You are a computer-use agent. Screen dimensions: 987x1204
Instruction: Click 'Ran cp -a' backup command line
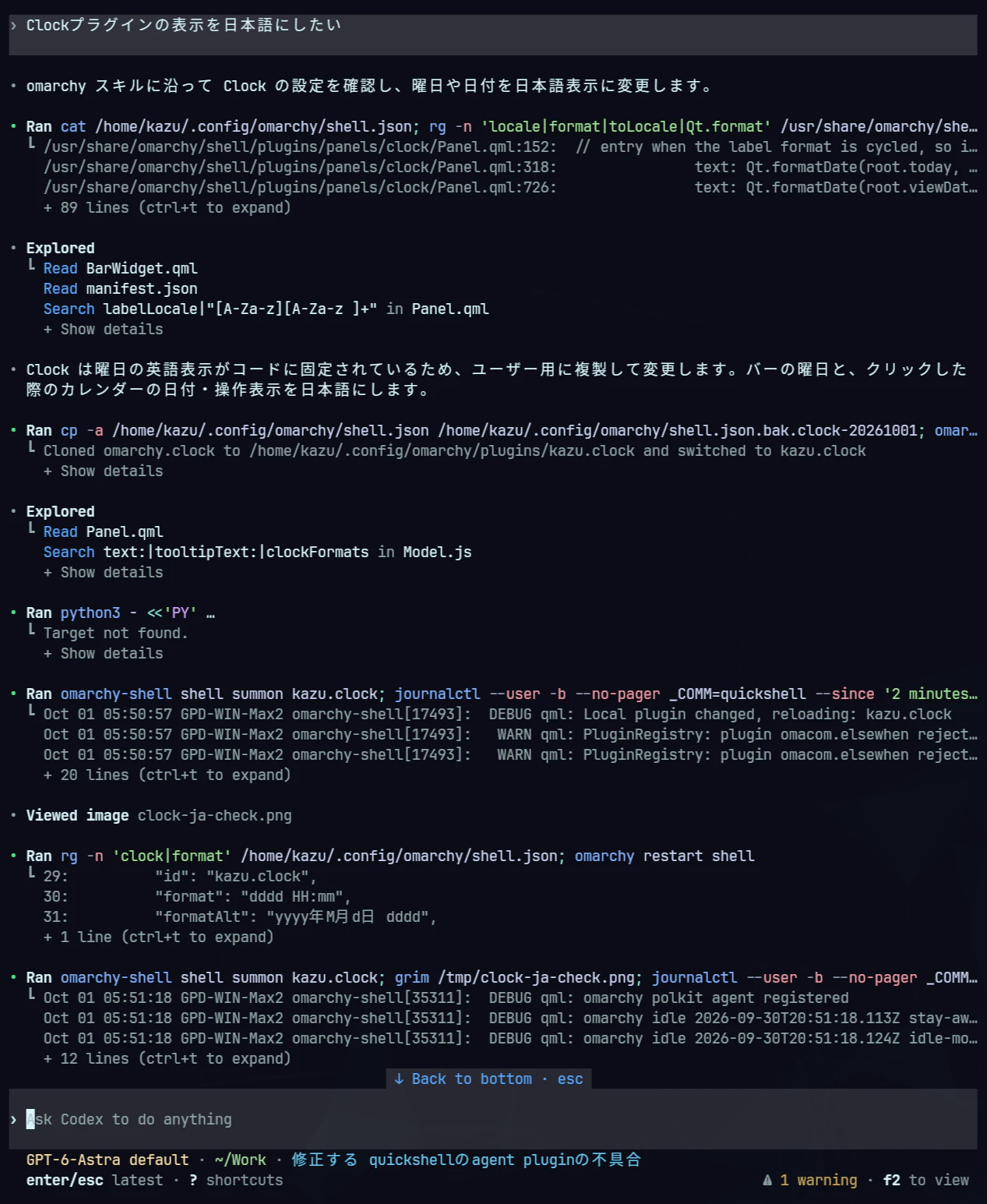pyautogui.click(x=501, y=430)
